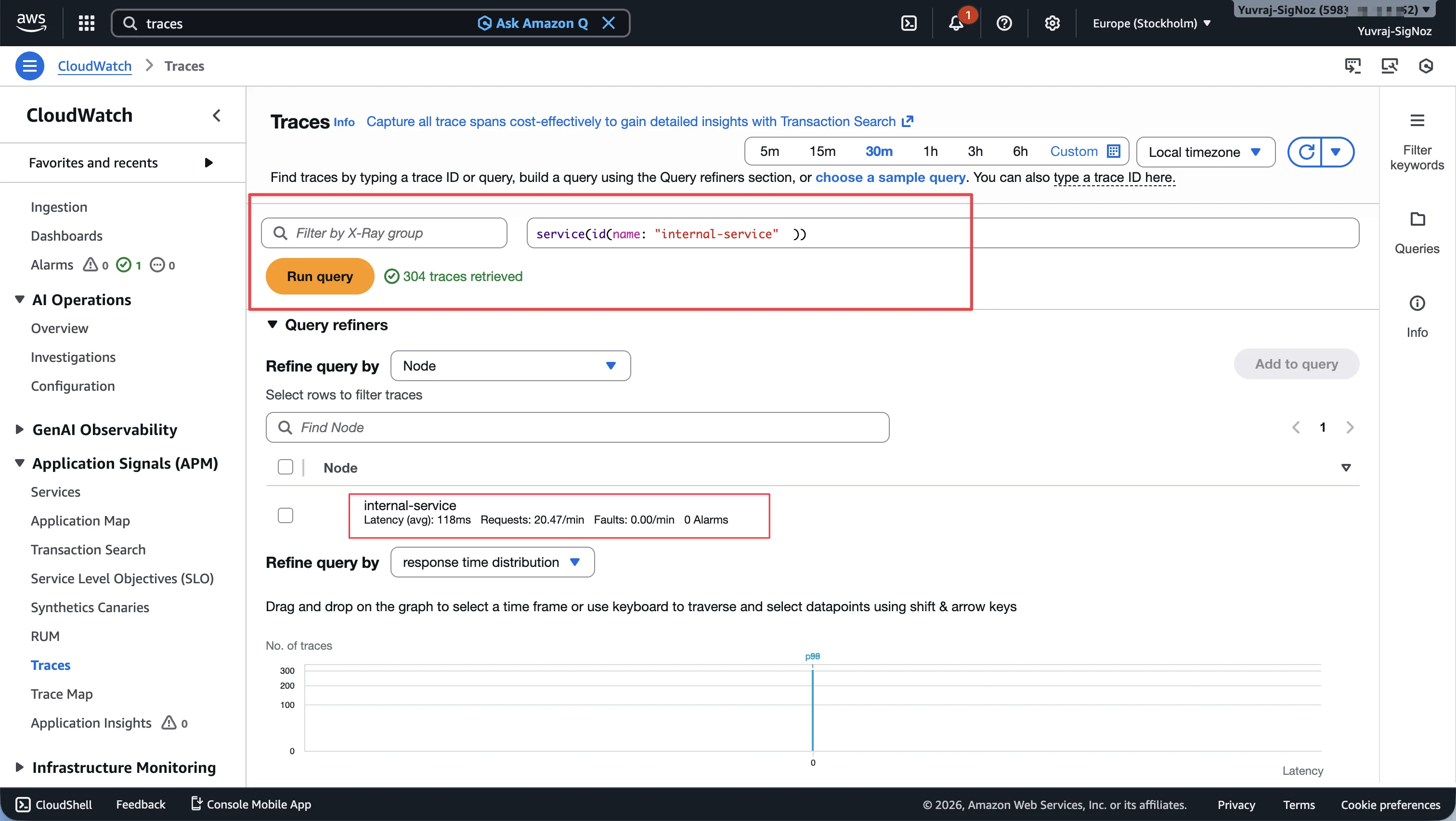Screen dimensions: 1456x821
Task: Collapse the Query refiners section
Action: (x=273, y=324)
